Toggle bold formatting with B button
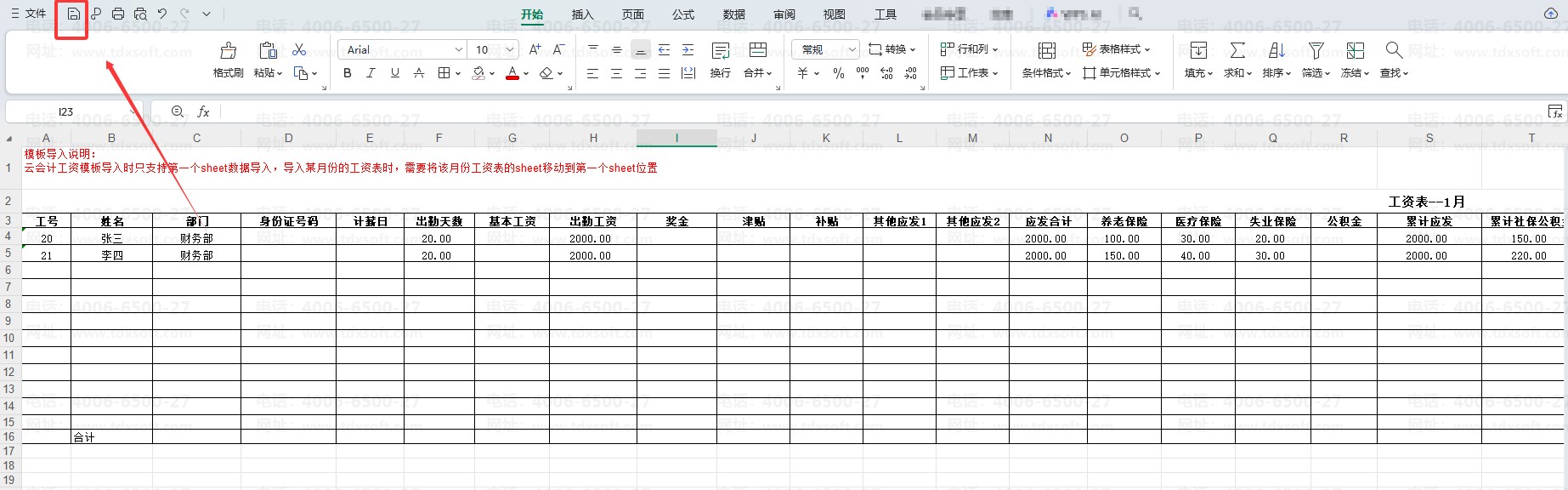 click(x=348, y=74)
